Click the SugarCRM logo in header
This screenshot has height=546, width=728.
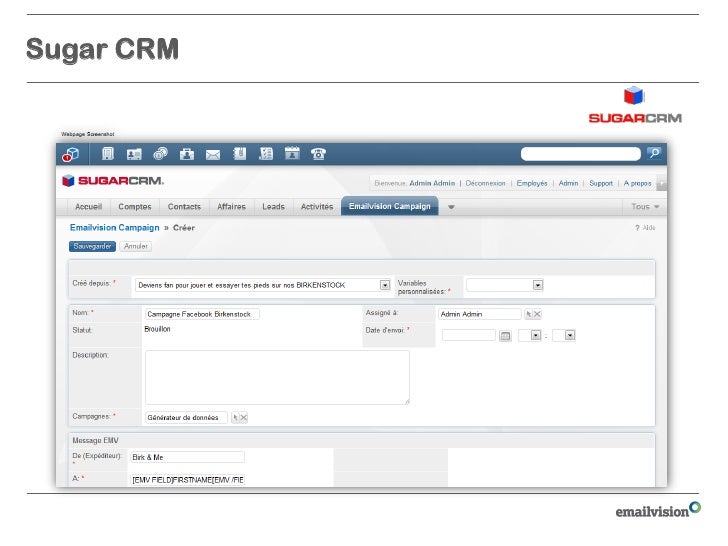(113, 181)
